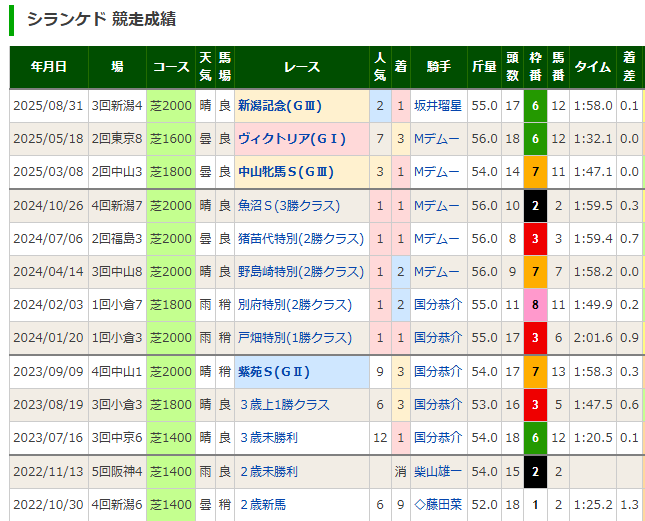Open the 新潟記念(GⅢ) race link
645x521 pixels.
pos(280,105)
